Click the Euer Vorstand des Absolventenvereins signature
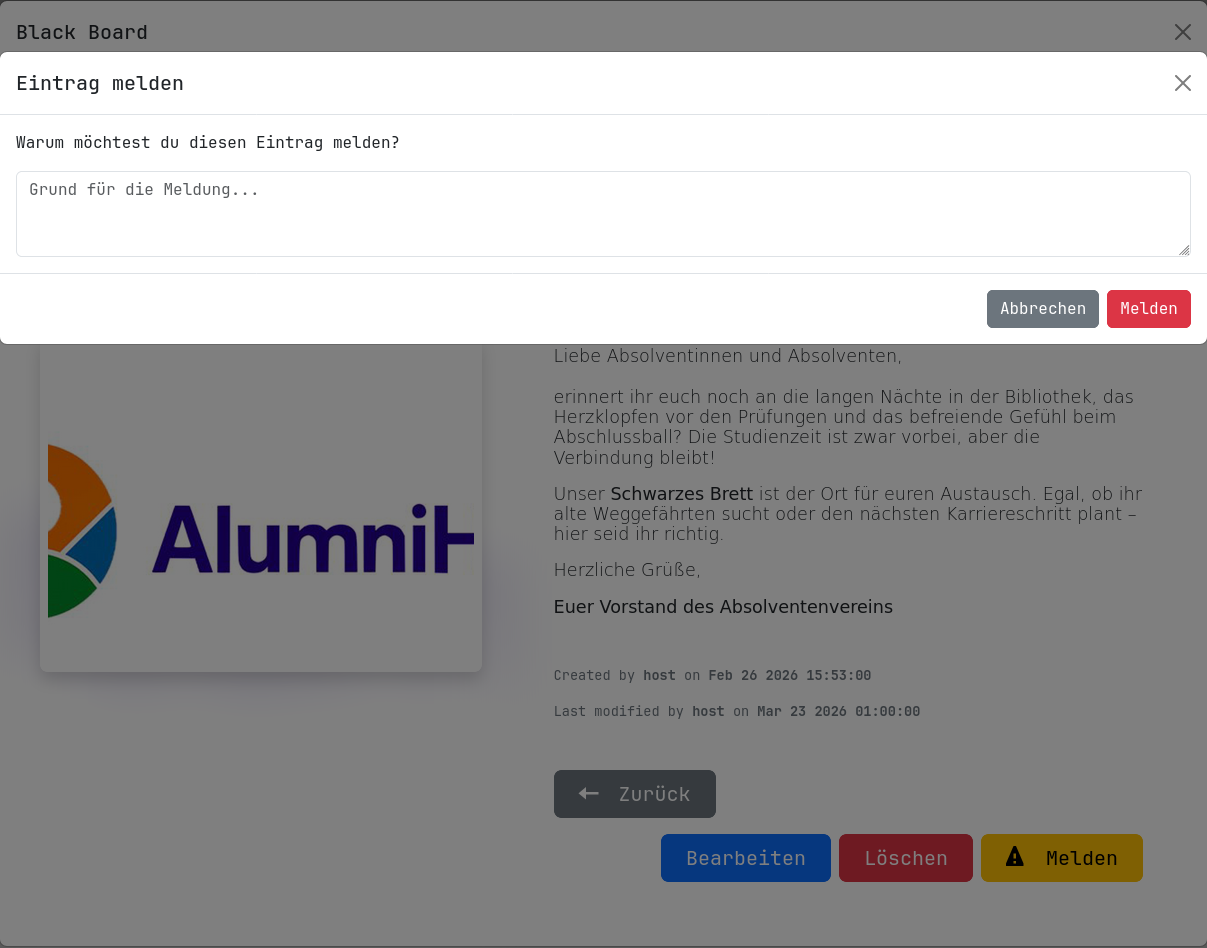The image size is (1207, 948). 723,607
